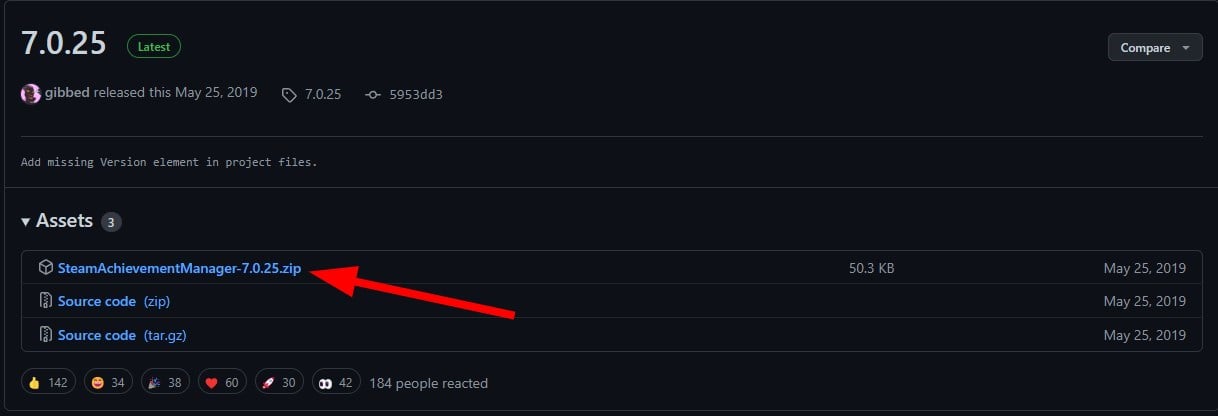This screenshot has height=416, width=1218.
Task: Download SteamAchievementManager-7.0.25.zip
Action: tap(179, 268)
